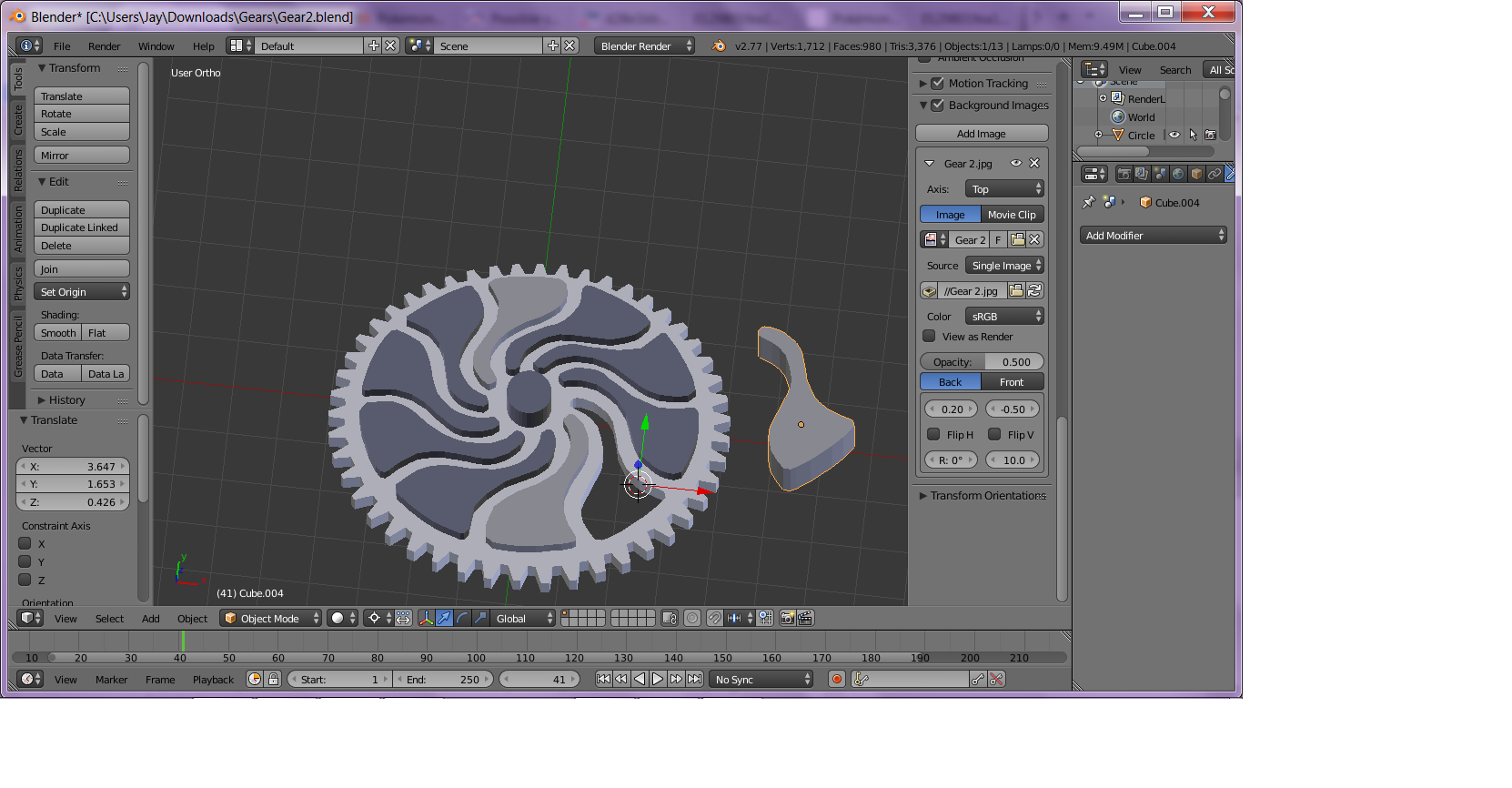
Task: Remove Gear 2.jpg background image with X
Action: coord(1034,163)
